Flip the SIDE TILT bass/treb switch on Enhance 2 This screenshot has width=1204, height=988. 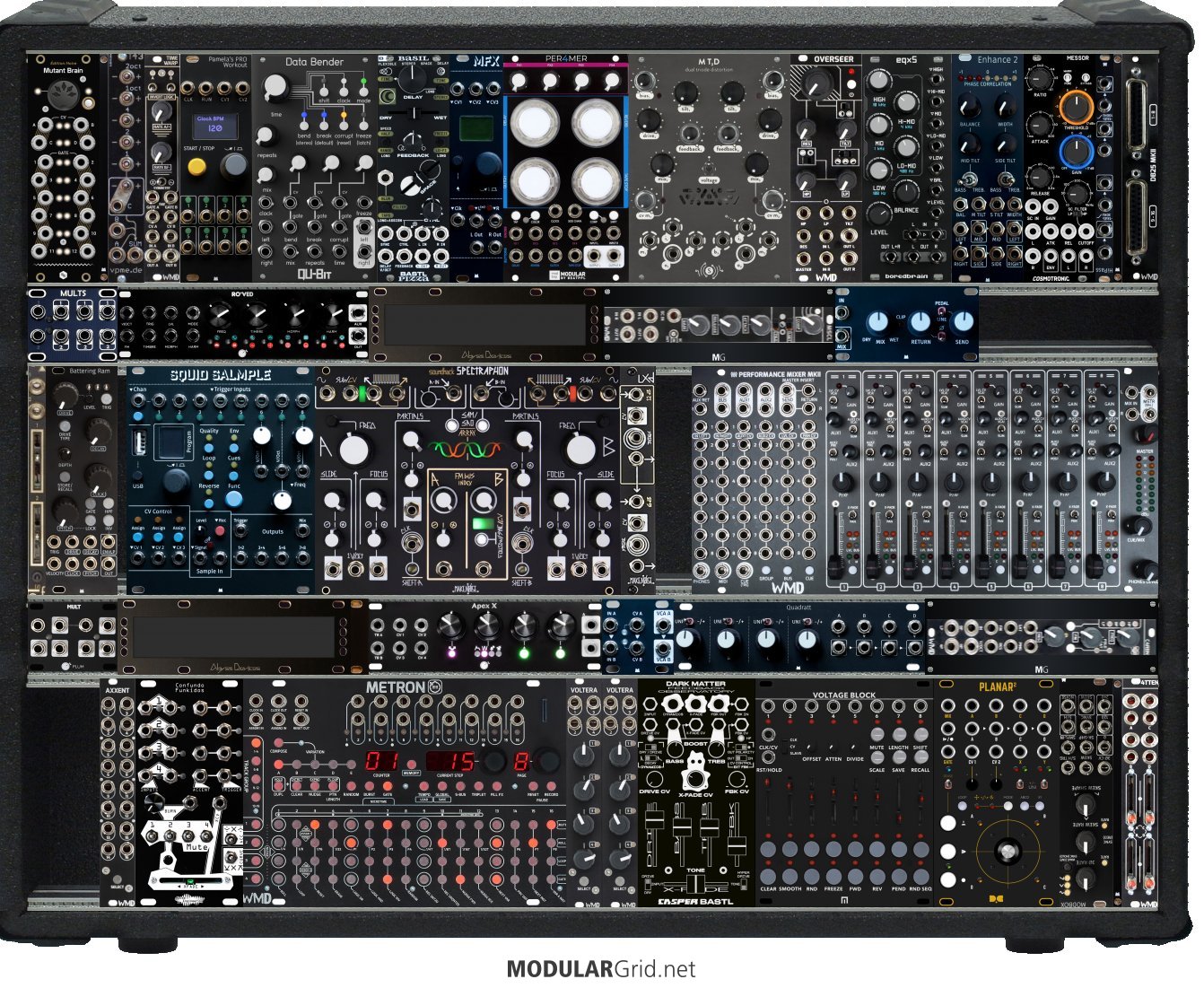(x=1006, y=179)
